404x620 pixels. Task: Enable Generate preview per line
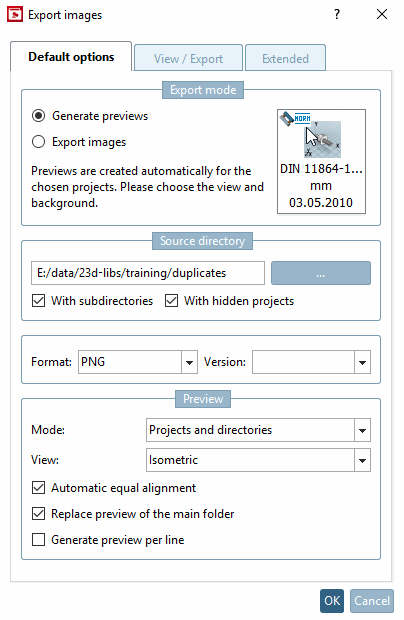[x=38, y=539]
